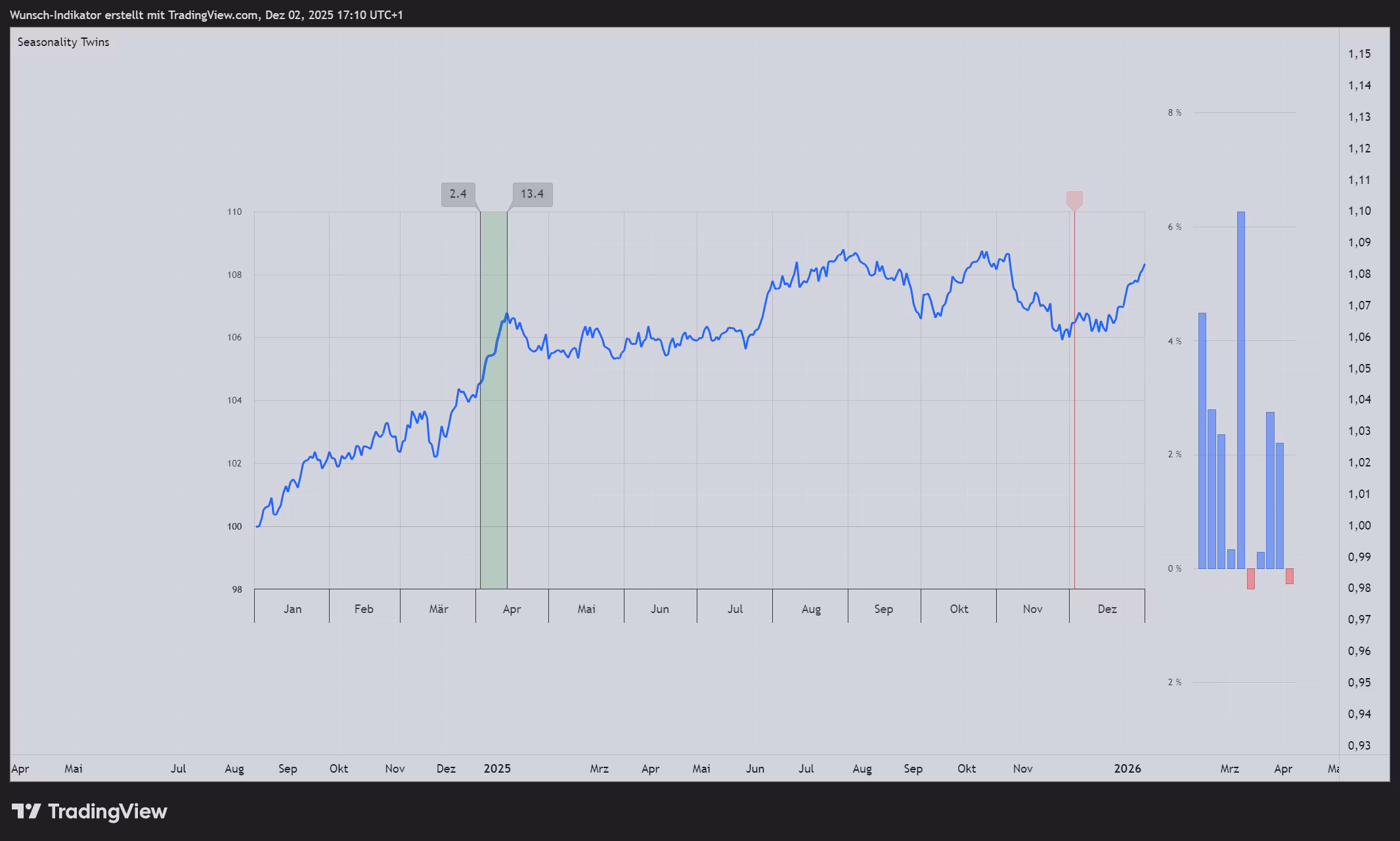This screenshot has height=841, width=1400.
Task: Click the 1,00 price scale label
Action: (1359, 526)
